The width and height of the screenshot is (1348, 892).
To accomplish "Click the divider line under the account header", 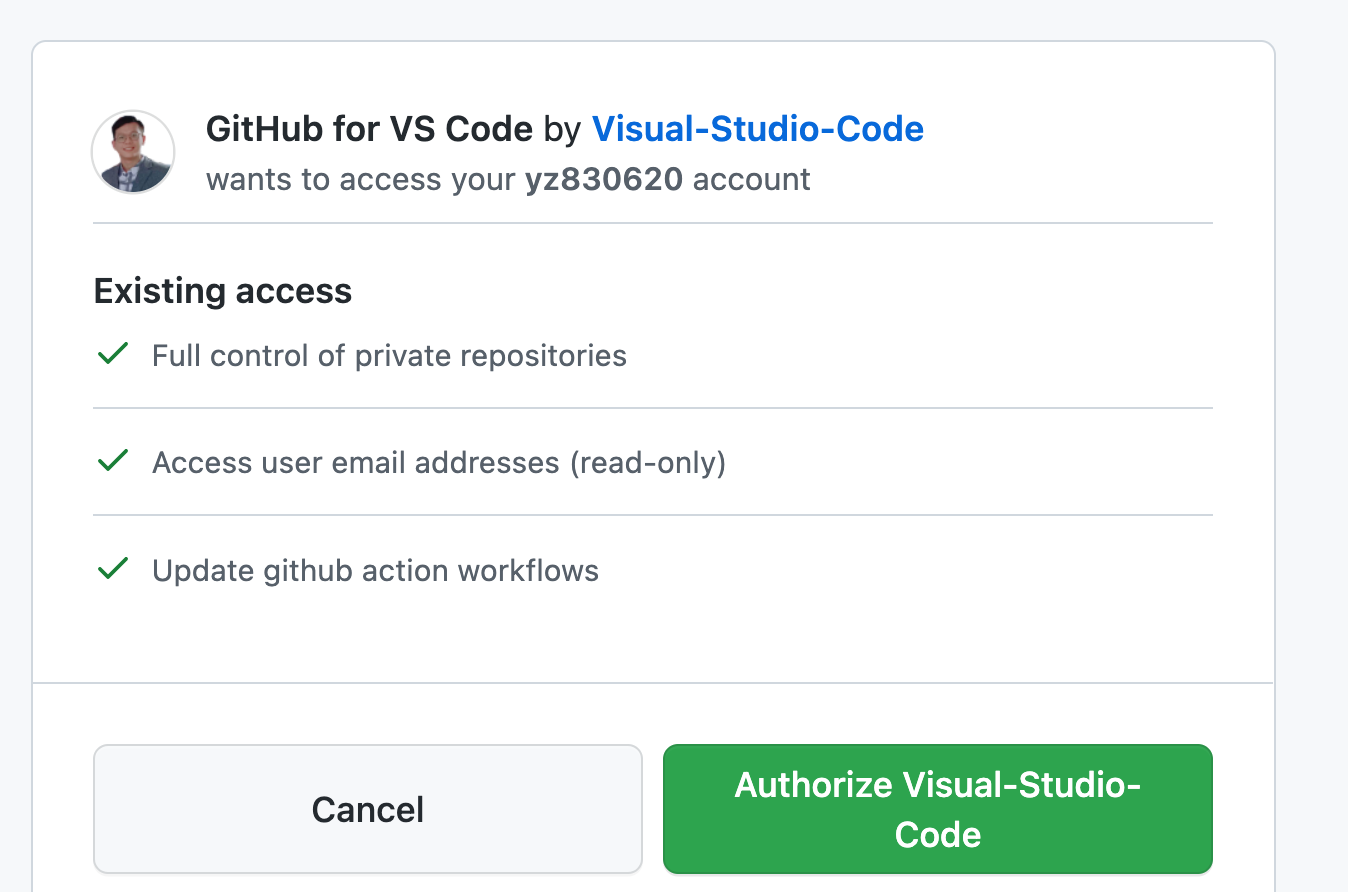I will point(653,223).
